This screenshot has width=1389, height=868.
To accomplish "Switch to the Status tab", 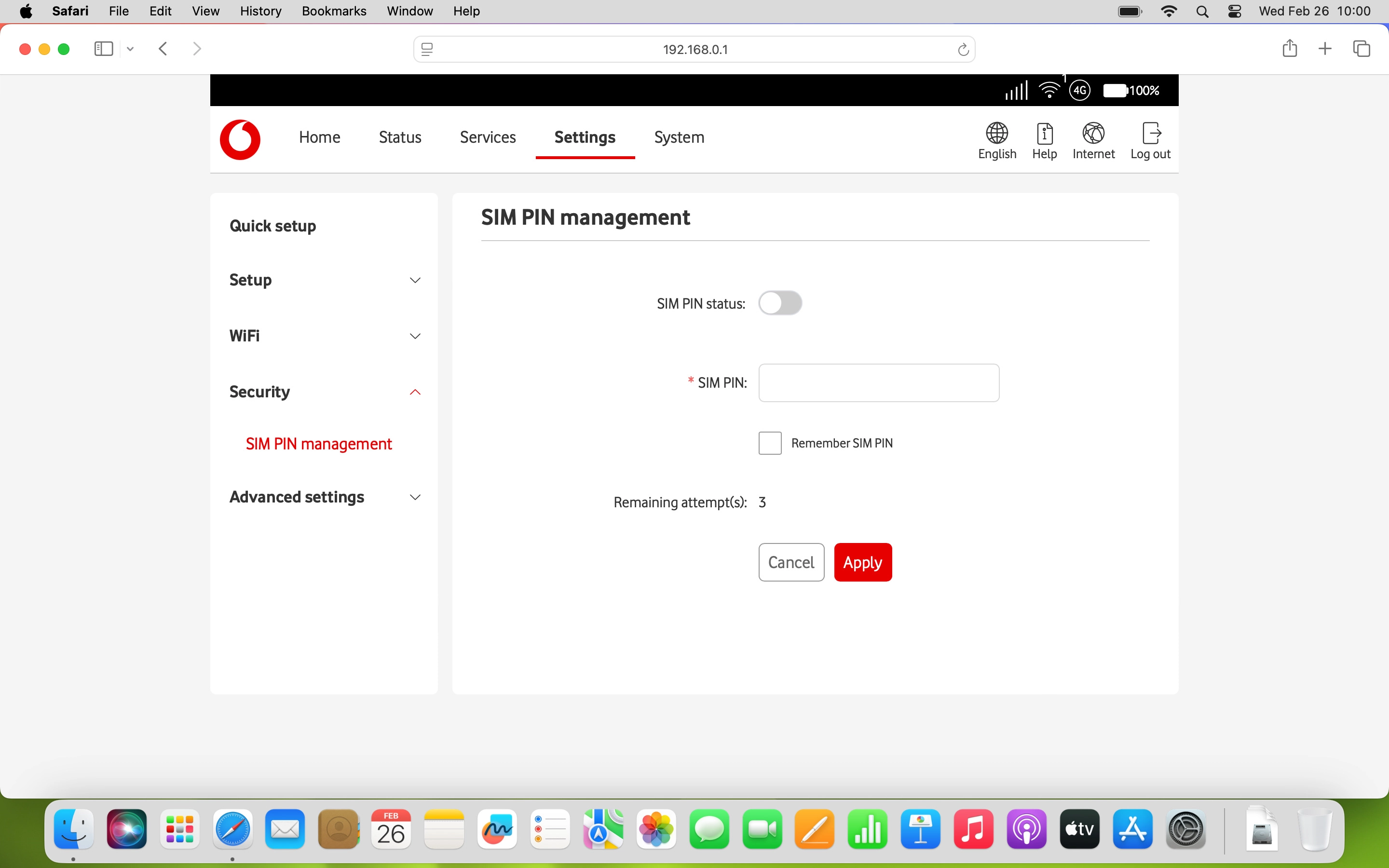I will [x=400, y=137].
